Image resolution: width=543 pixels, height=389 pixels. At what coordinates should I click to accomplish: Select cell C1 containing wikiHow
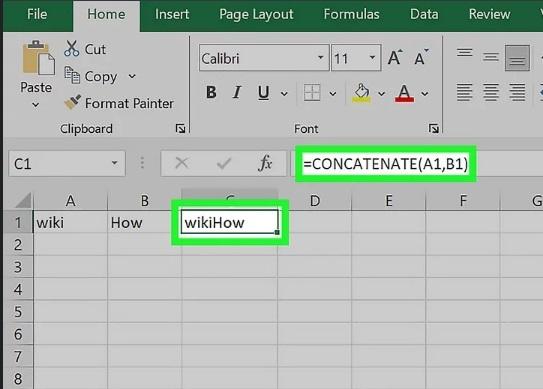[230, 222]
